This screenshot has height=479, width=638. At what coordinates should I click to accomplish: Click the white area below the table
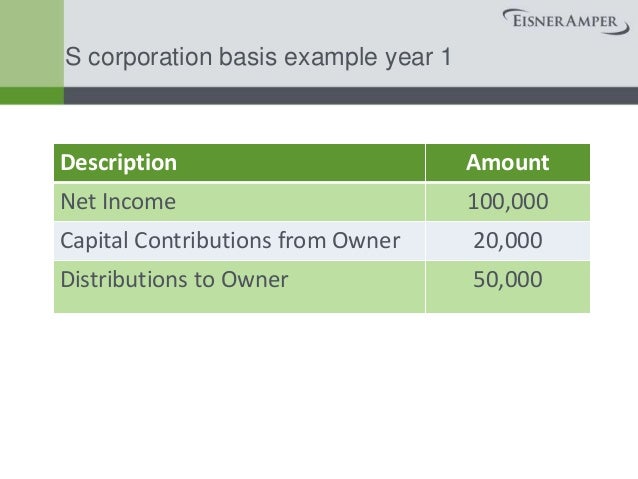[319, 395]
